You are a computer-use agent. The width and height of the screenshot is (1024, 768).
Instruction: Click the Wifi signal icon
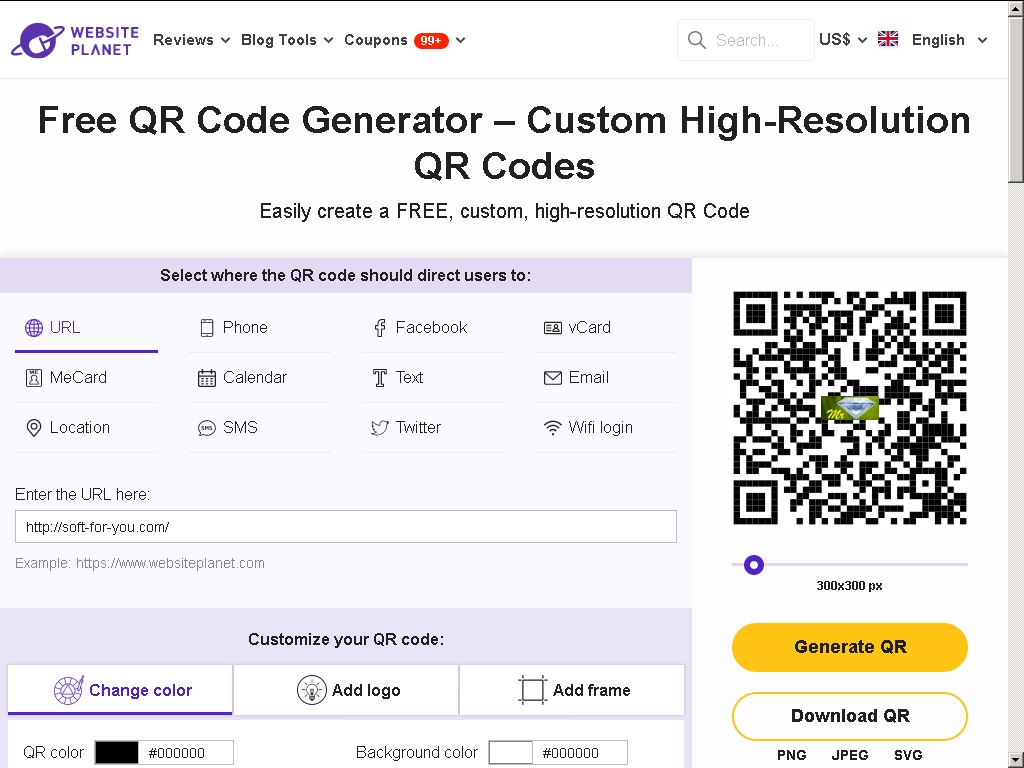552,428
